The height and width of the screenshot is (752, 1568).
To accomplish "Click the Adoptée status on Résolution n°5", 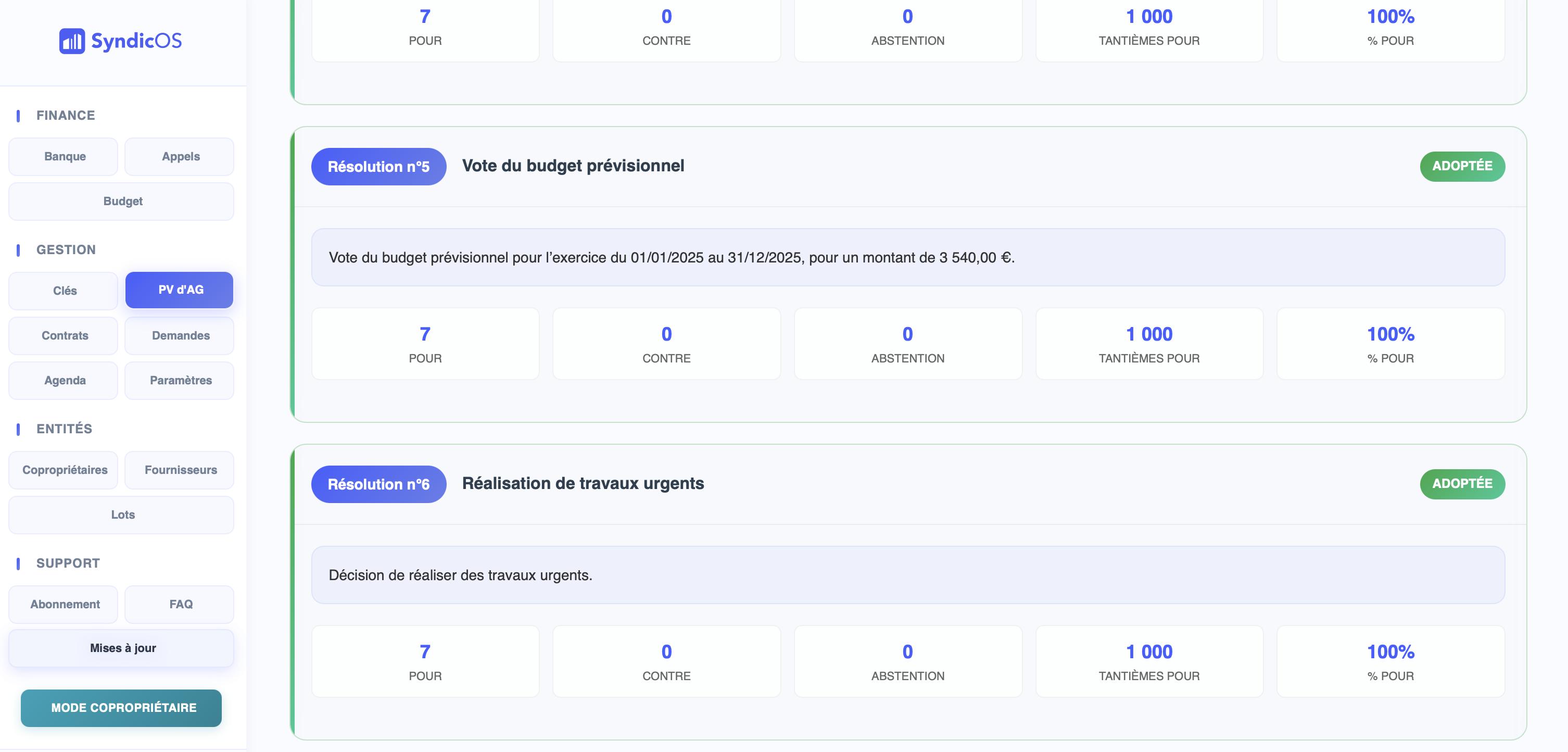I will [1461, 166].
